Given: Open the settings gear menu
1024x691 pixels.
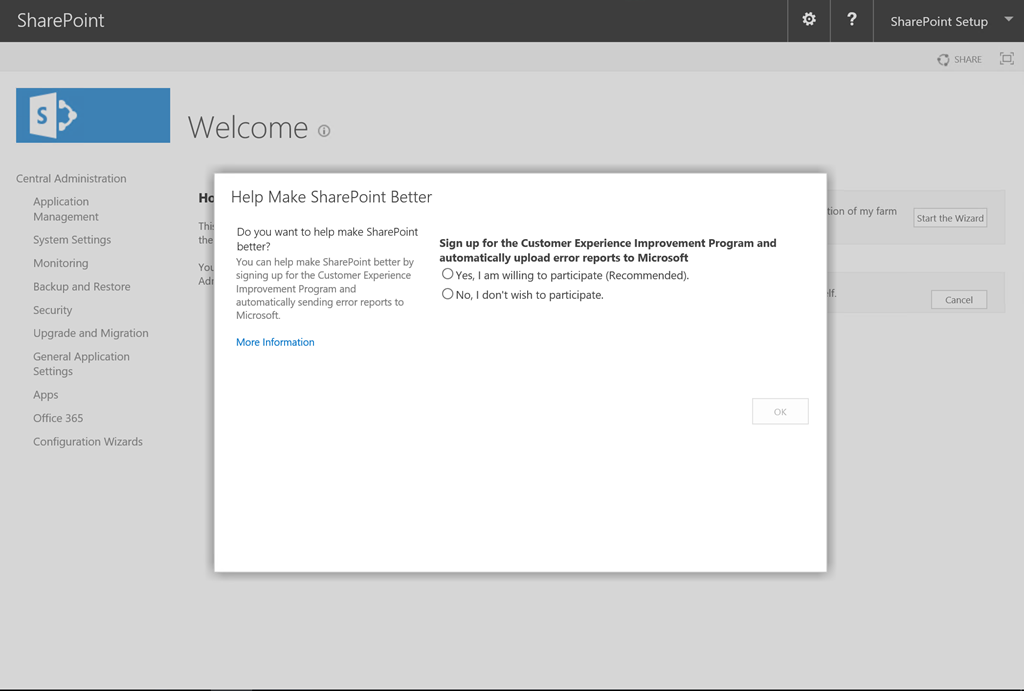Looking at the screenshot, I should click(x=808, y=20).
